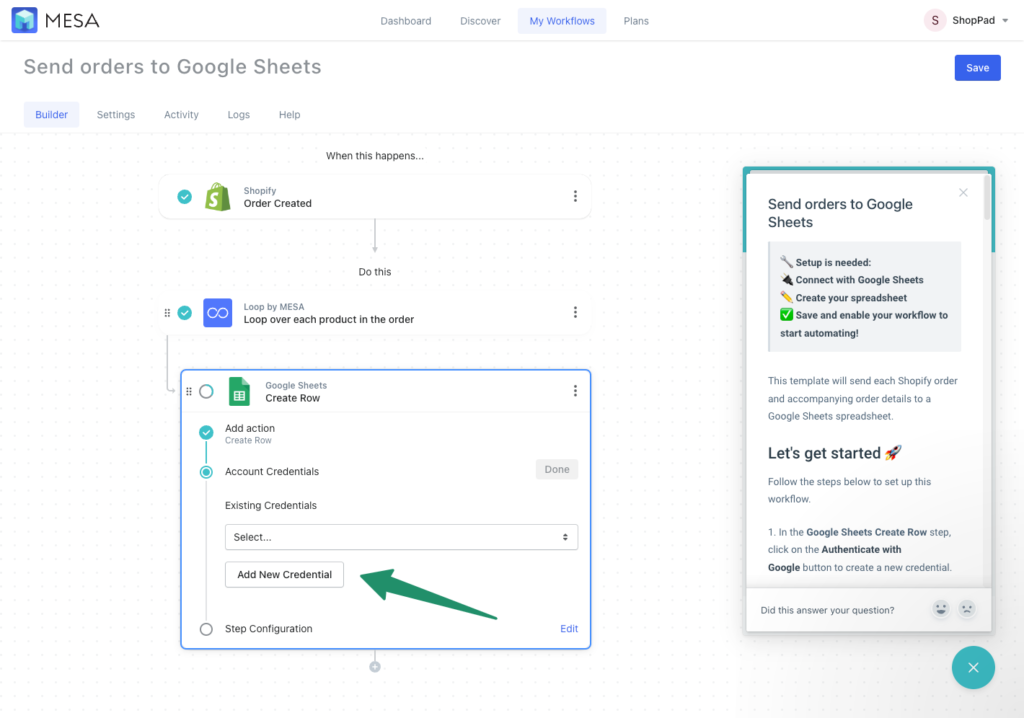This screenshot has width=1024, height=718.
Task: Click 'Let's get started' heading
Action: point(835,453)
